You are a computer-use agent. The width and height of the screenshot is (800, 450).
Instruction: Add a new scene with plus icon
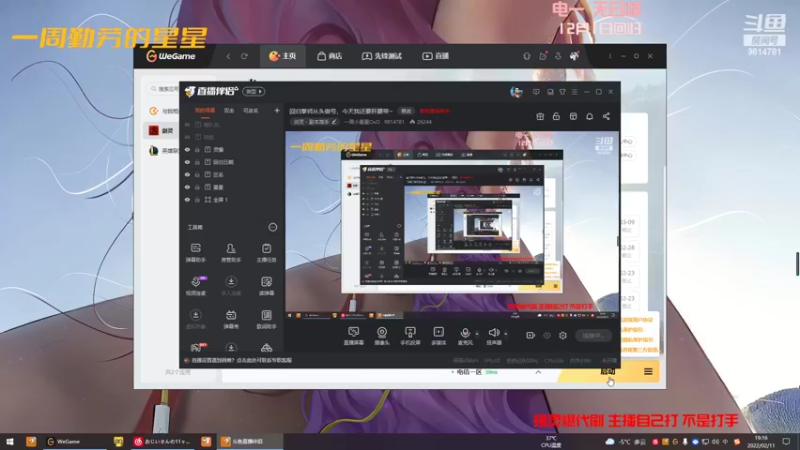point(277,110)
